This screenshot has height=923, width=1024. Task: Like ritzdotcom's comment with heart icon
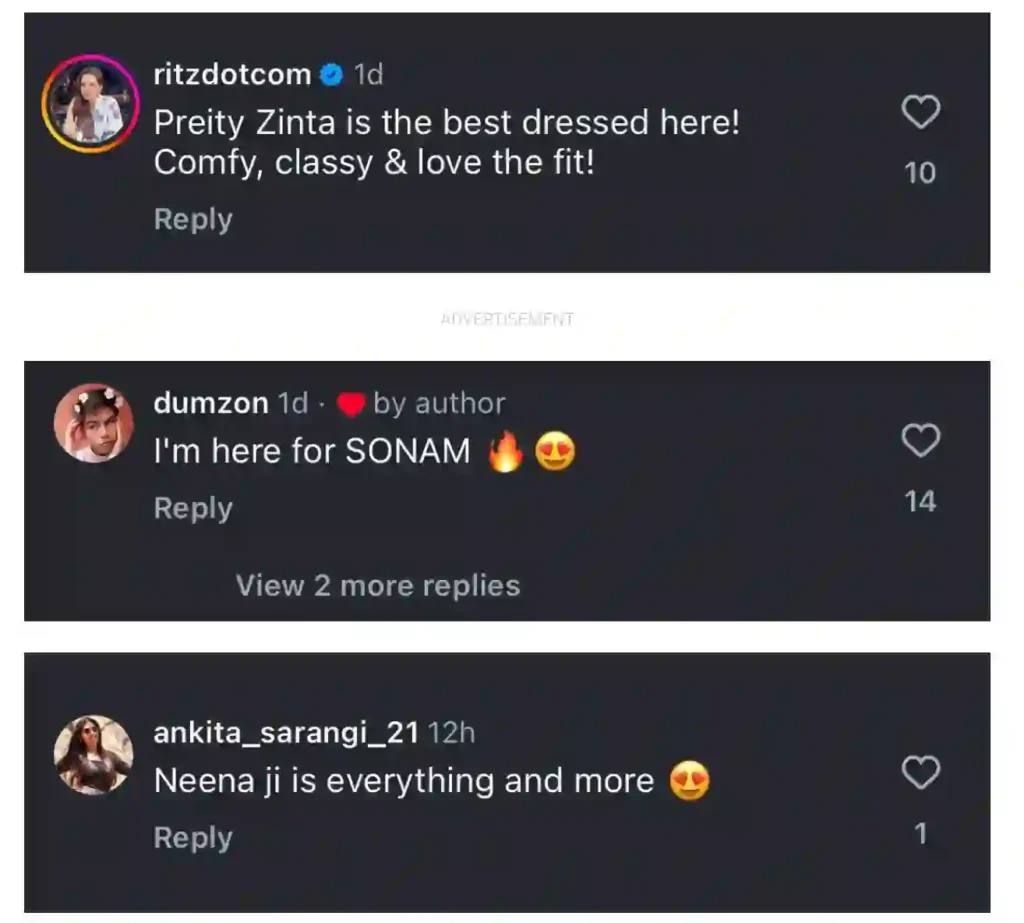[x=920, y=113]
